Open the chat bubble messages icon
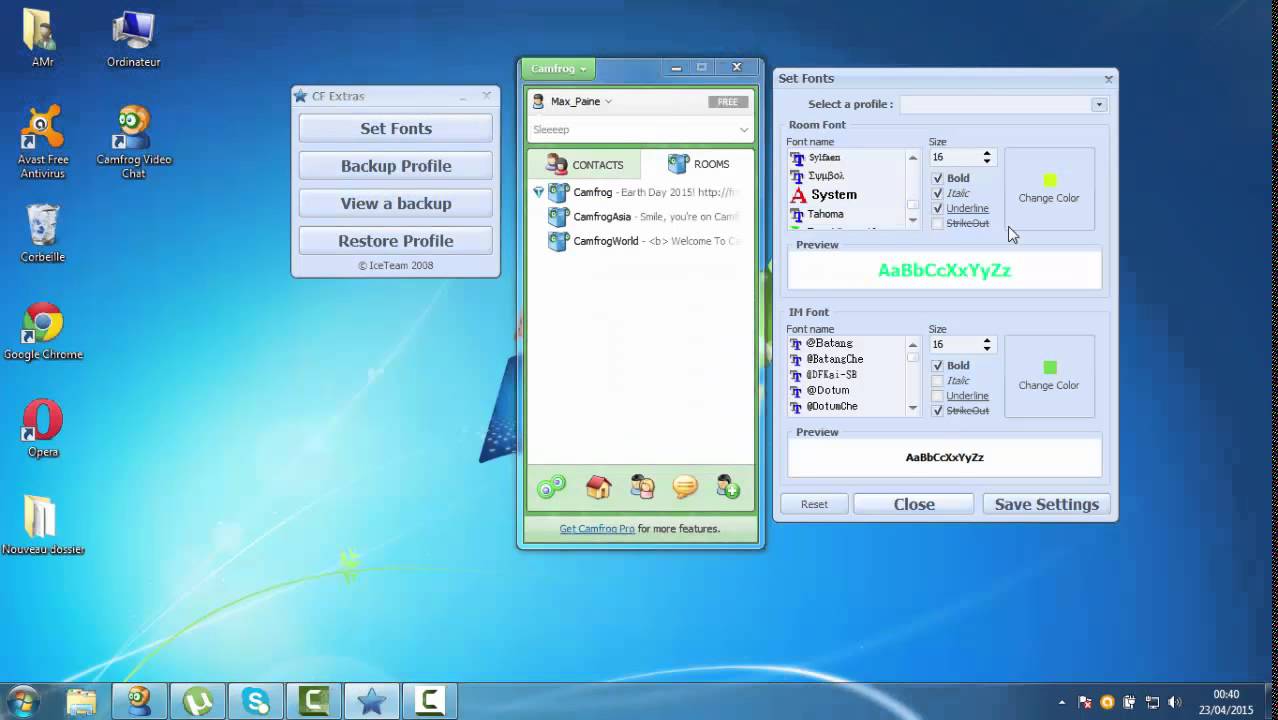This screenshot has height=720, width=1278. pos(685,487)
